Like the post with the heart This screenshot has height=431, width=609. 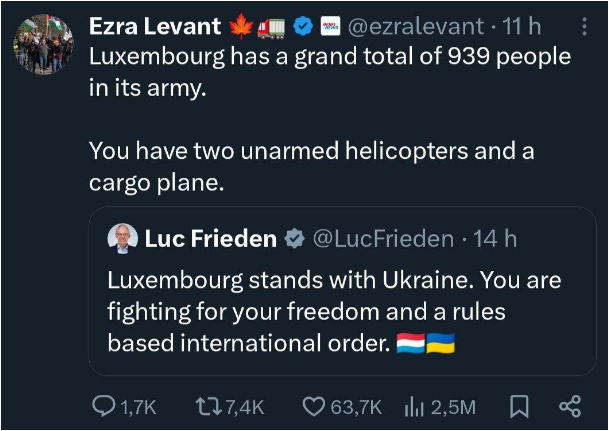(316, 407)
